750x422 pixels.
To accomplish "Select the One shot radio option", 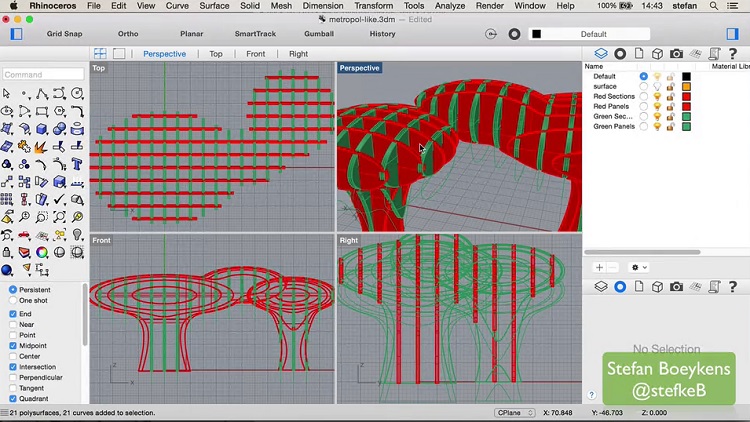I will pos(13,300).
